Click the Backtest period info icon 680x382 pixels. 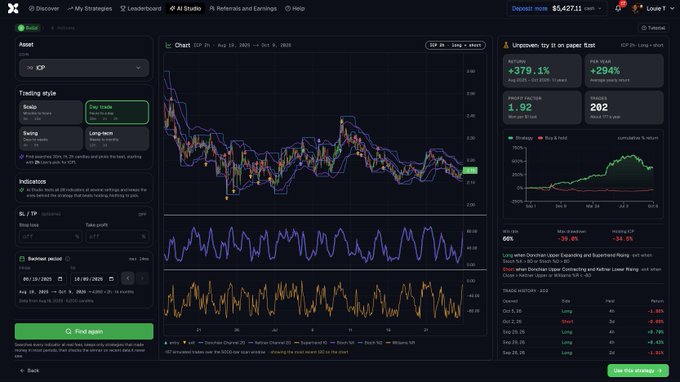68,259
